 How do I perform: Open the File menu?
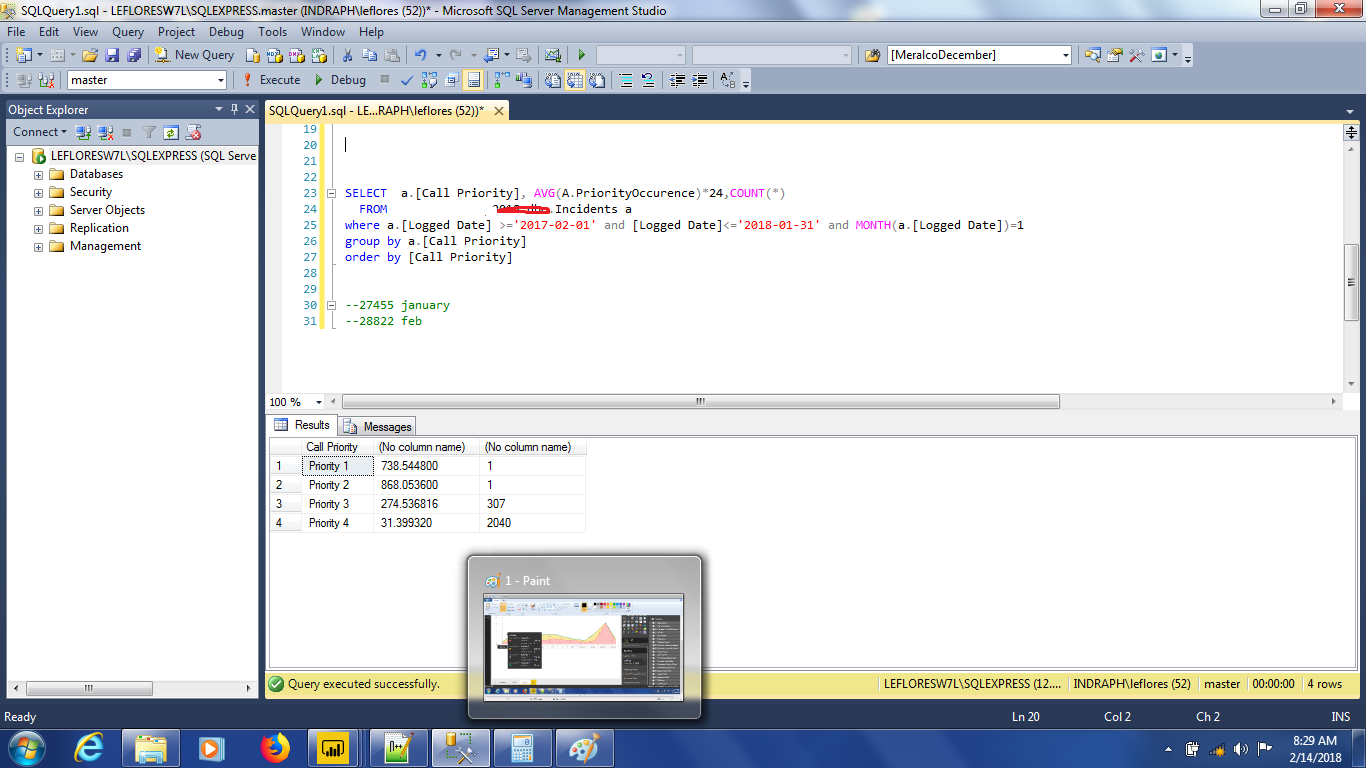16,32
